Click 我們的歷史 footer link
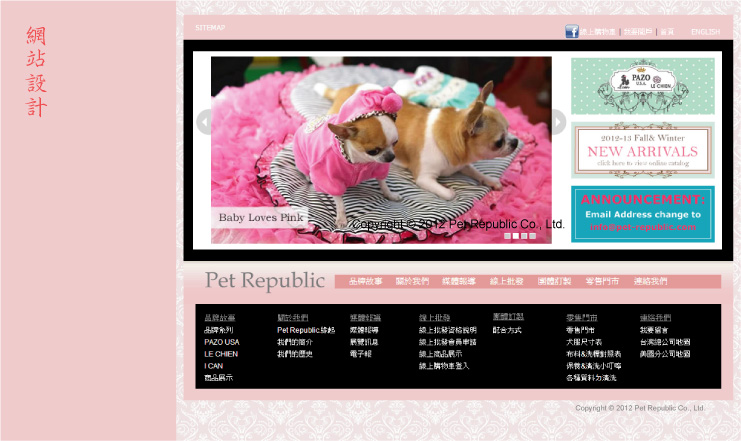The width and height of the screenshot is (741, 441). [x=295, y=354]
